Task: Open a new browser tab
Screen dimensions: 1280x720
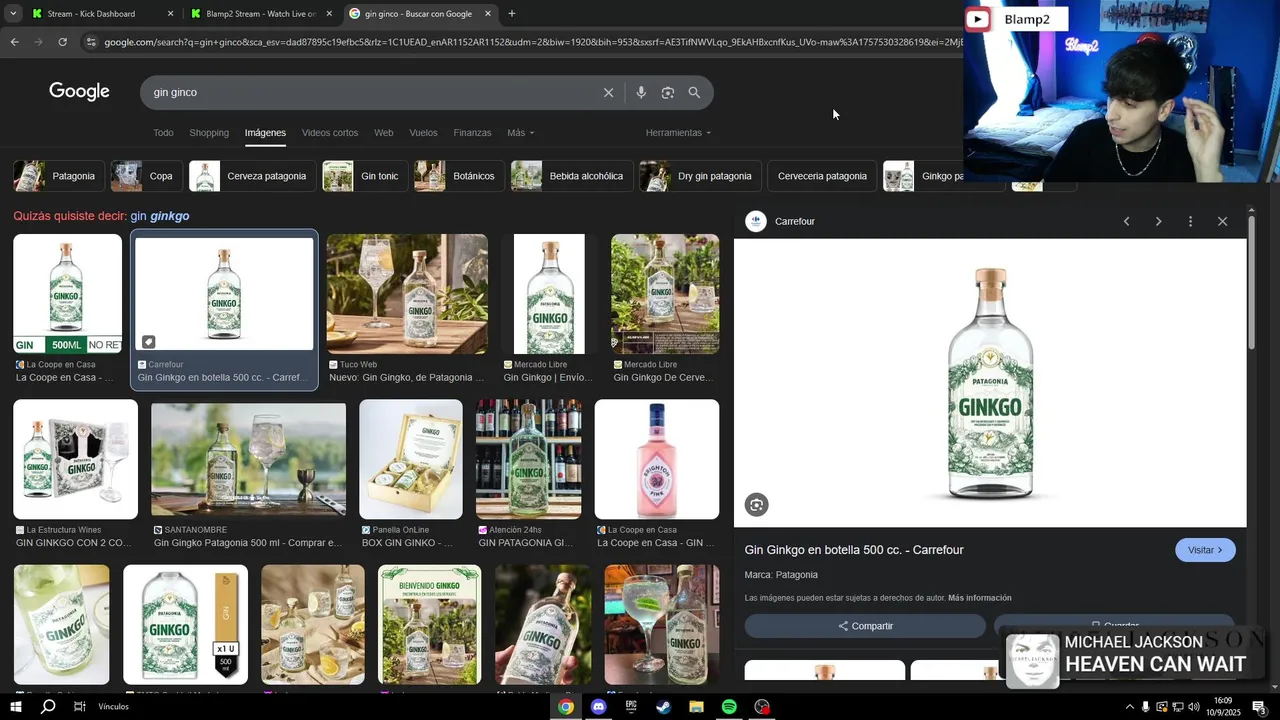Action: click(512, 14)
